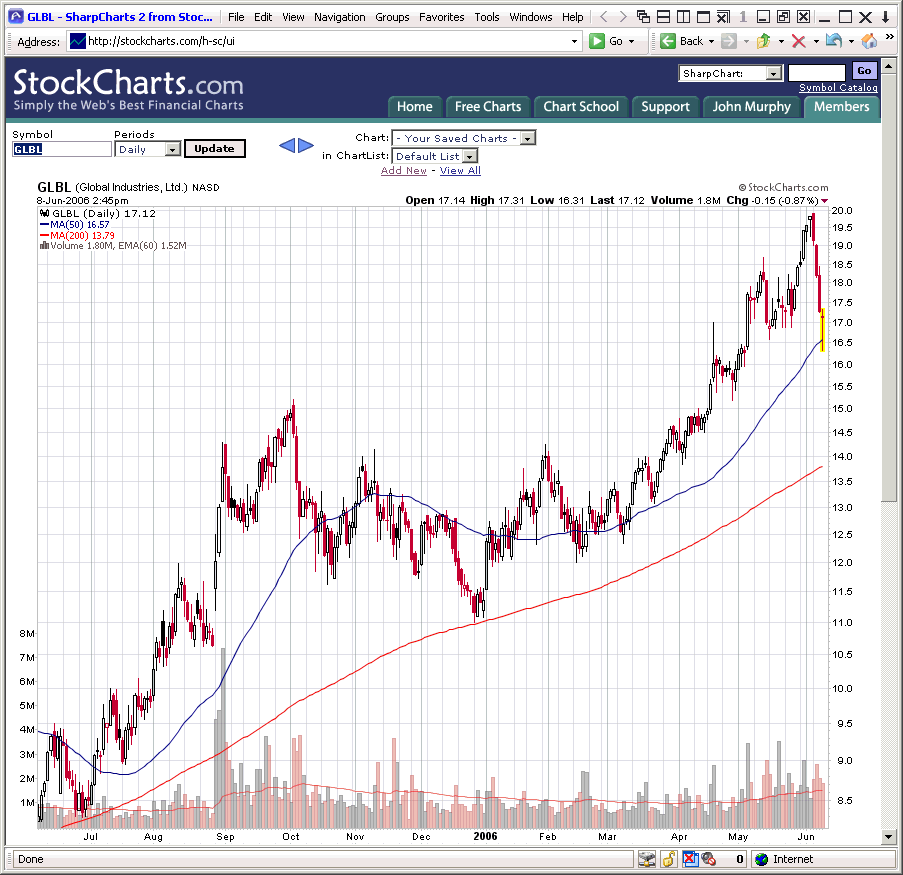Open the Favorites menu

441,17
